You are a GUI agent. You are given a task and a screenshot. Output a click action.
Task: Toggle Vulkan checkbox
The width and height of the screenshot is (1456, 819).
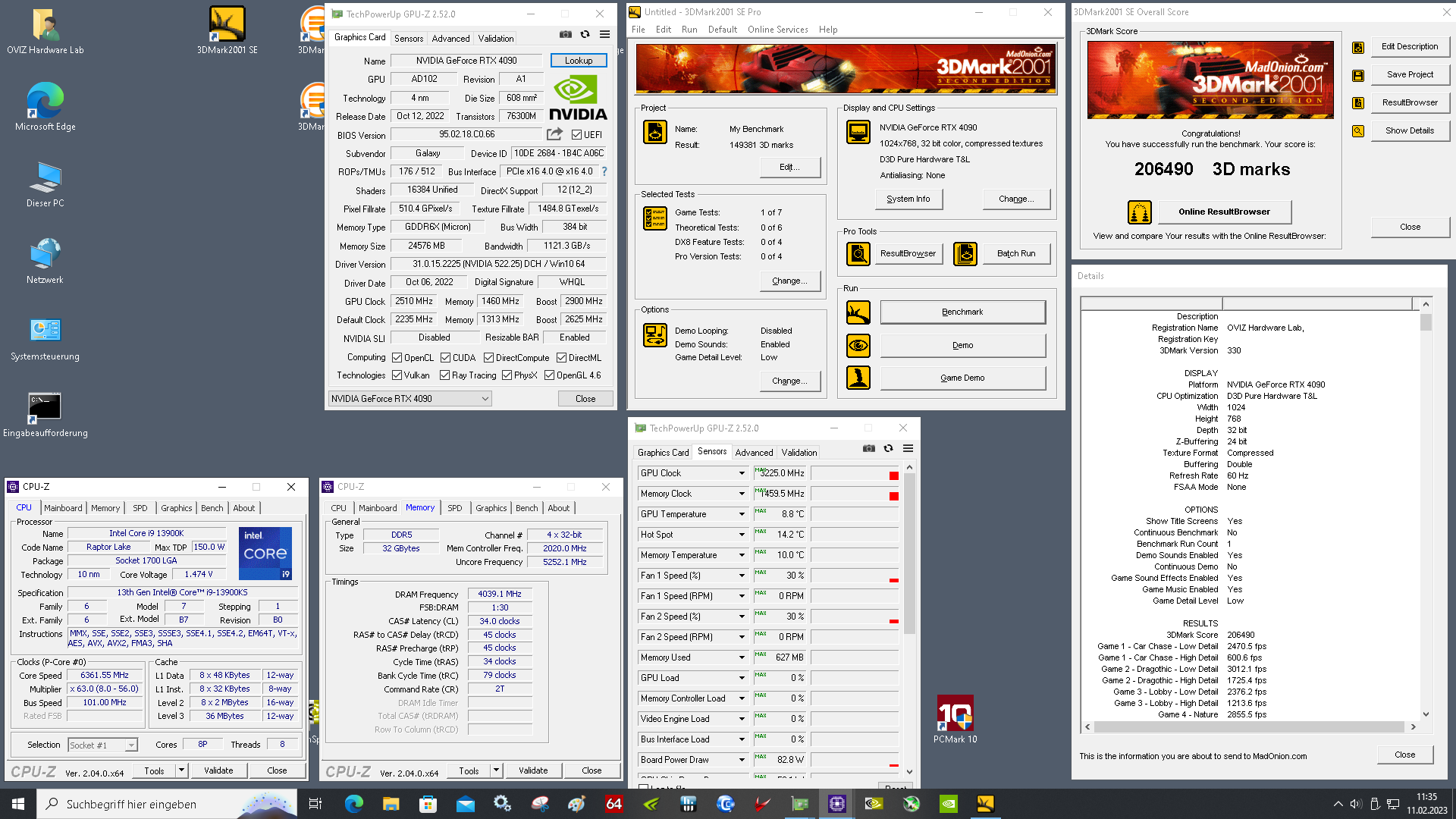pyautogui.click(x=397, y=375)
